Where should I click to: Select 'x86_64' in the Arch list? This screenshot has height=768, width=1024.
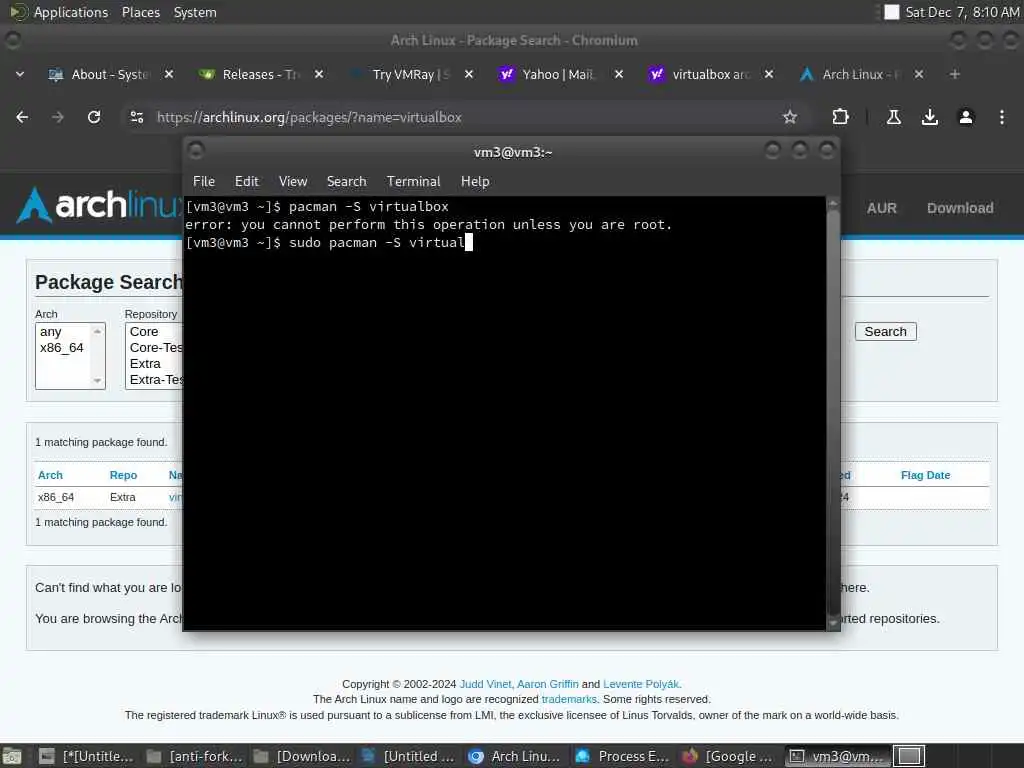coord(61,347)
